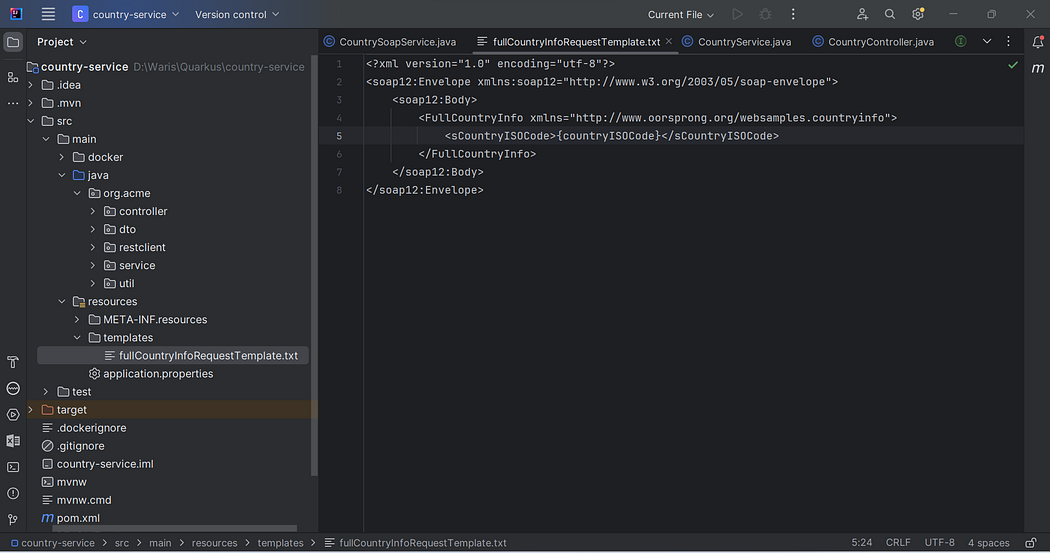
Task: Click templates breadcrumb in navigation bar
Action: coord(281,543)
